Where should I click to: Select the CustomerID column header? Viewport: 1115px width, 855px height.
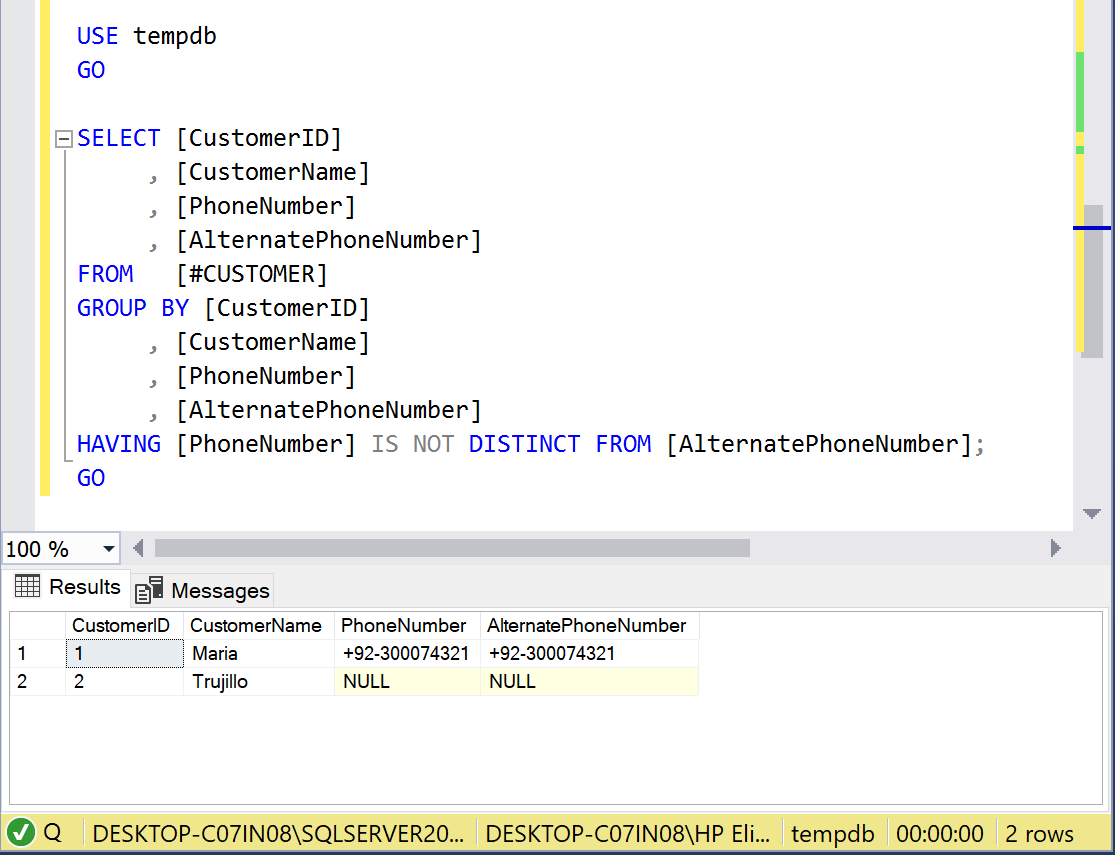click(124, 626)
